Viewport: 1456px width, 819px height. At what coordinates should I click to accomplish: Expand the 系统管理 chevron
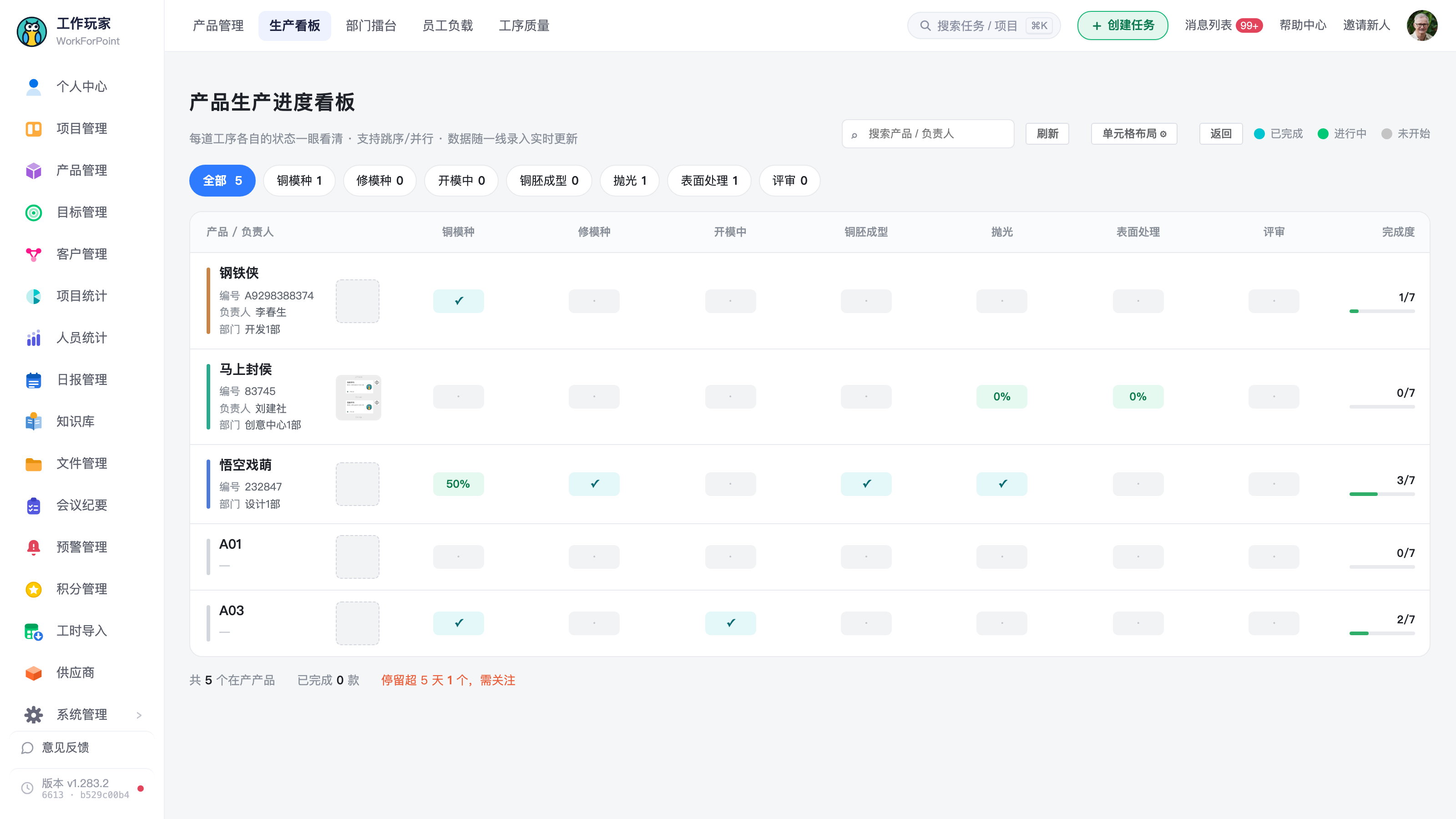(139, 715)
